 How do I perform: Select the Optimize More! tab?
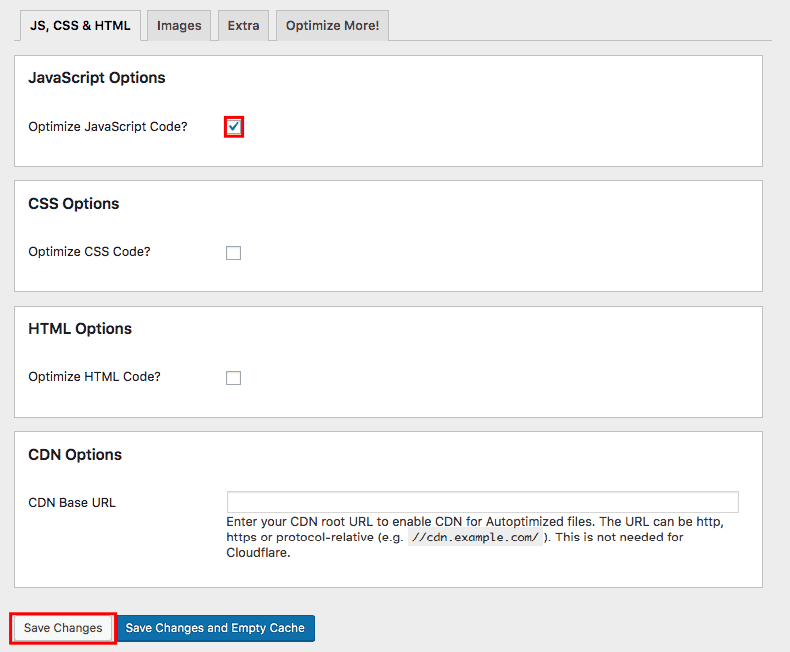[x=332, y=26]
